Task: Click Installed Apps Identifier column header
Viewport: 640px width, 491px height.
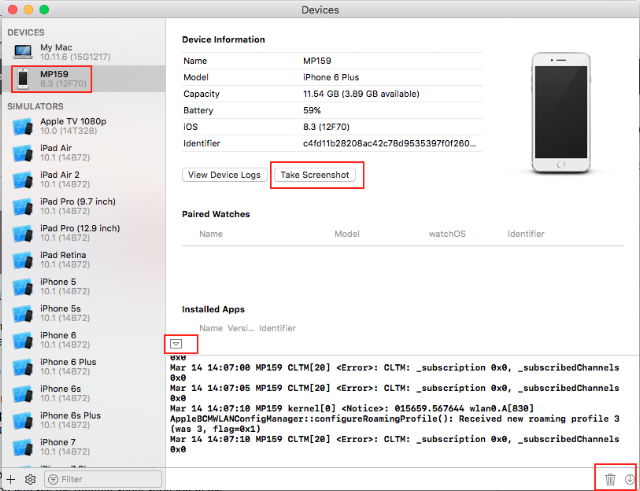Action: click(277, 328)
